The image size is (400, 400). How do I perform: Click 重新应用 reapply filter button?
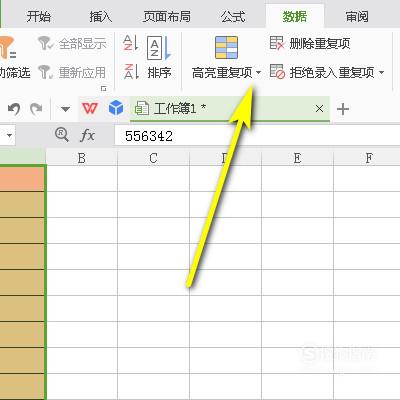72,72
